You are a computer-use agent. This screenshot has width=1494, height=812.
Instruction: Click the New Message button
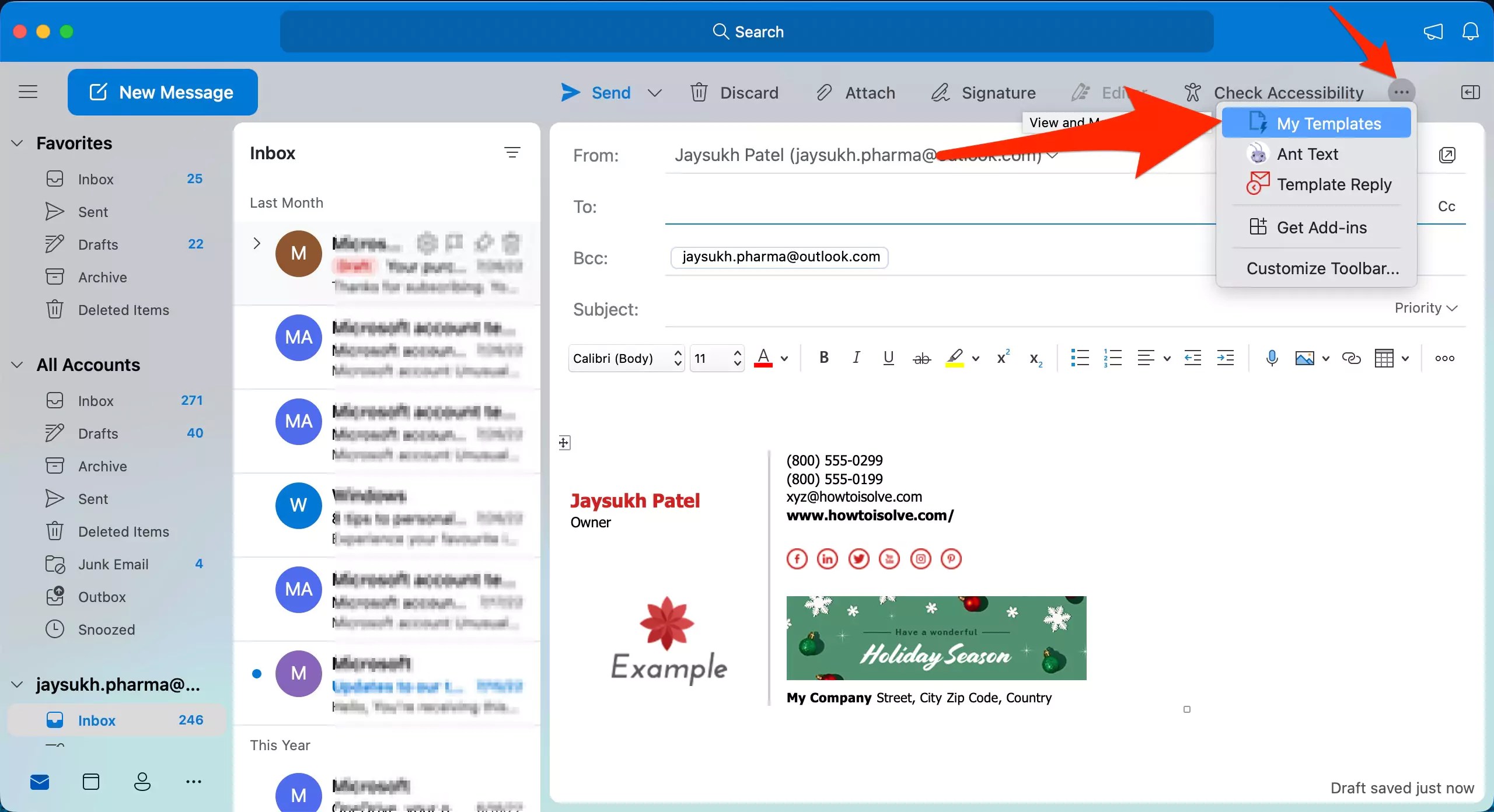pyautogui.click(x=162, y=92)
